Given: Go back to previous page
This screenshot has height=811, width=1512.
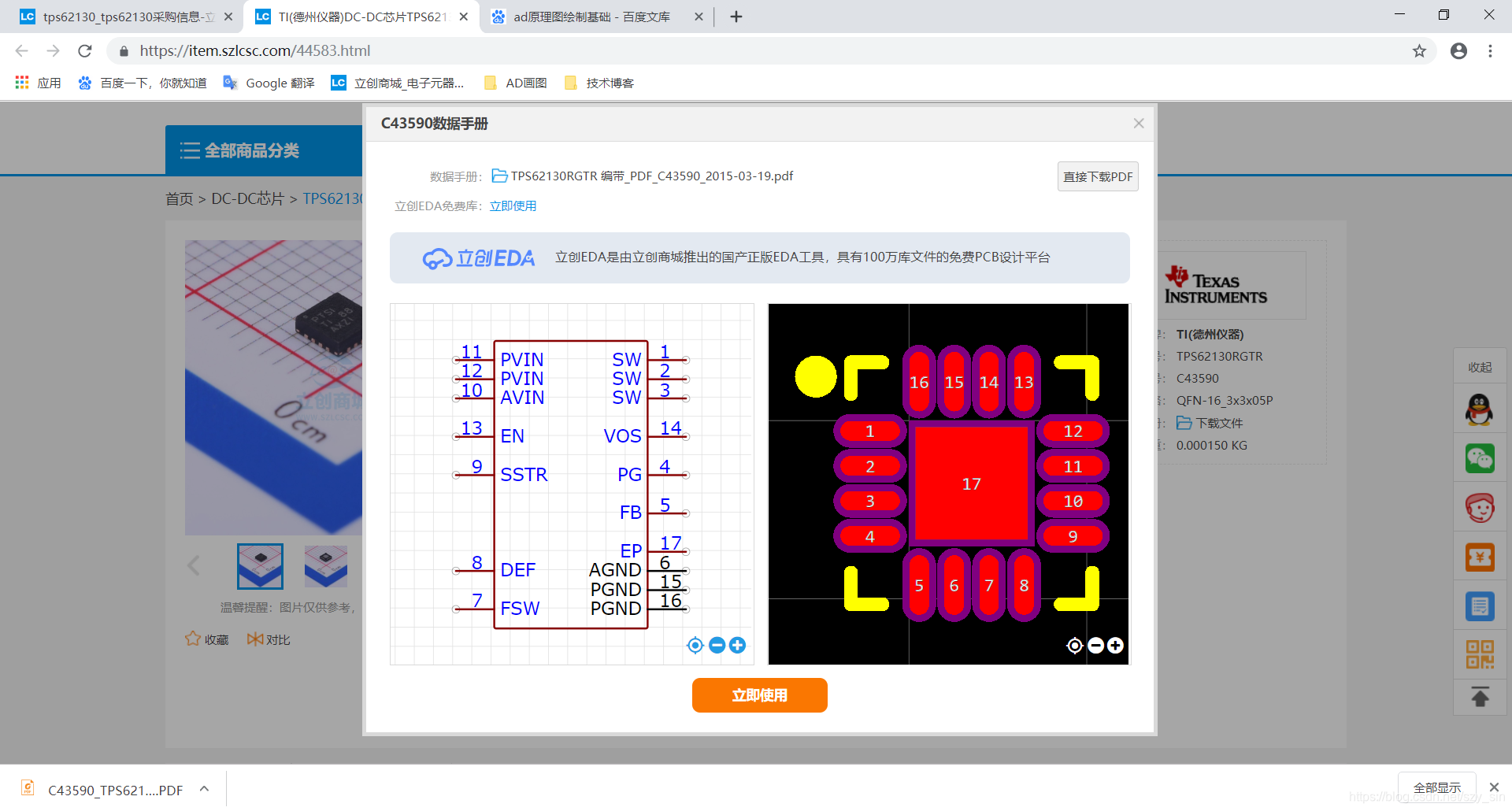Looking at the screenshot, I should pos(21,51).
